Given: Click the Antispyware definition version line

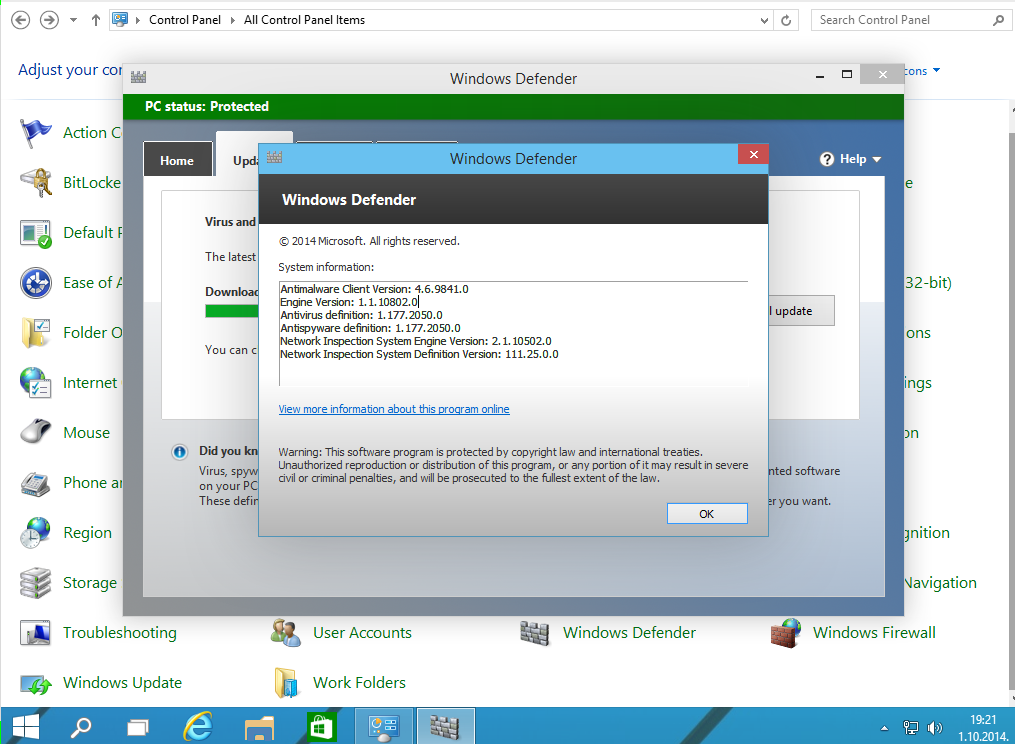Looking at the screenshot, I should (370, 328).
